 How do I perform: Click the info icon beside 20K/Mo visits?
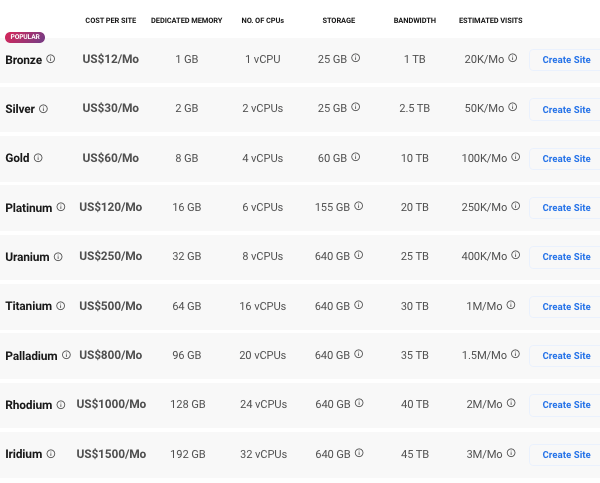pos(513,59)
